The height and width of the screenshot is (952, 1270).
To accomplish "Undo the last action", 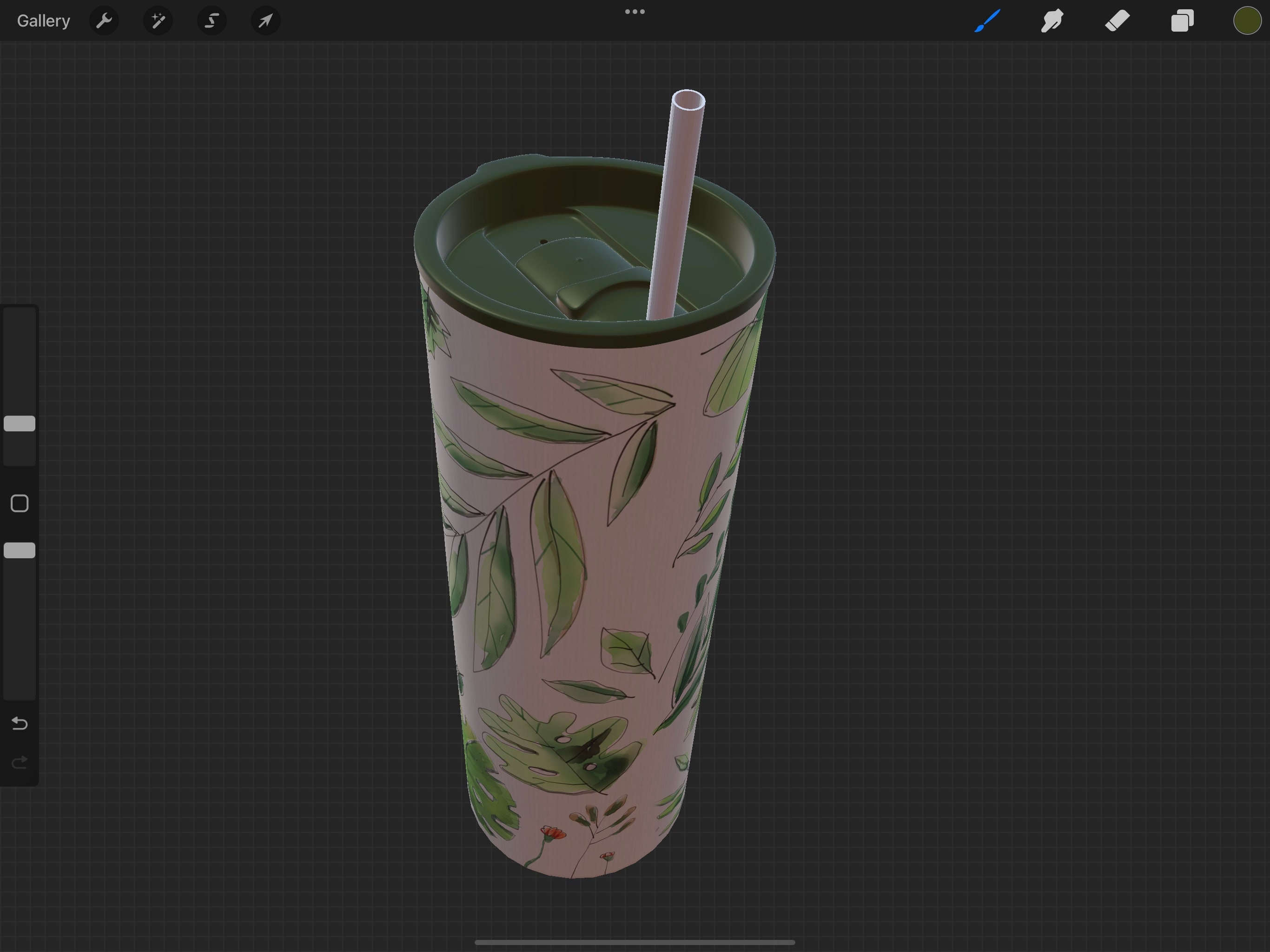I will point(20,723).
